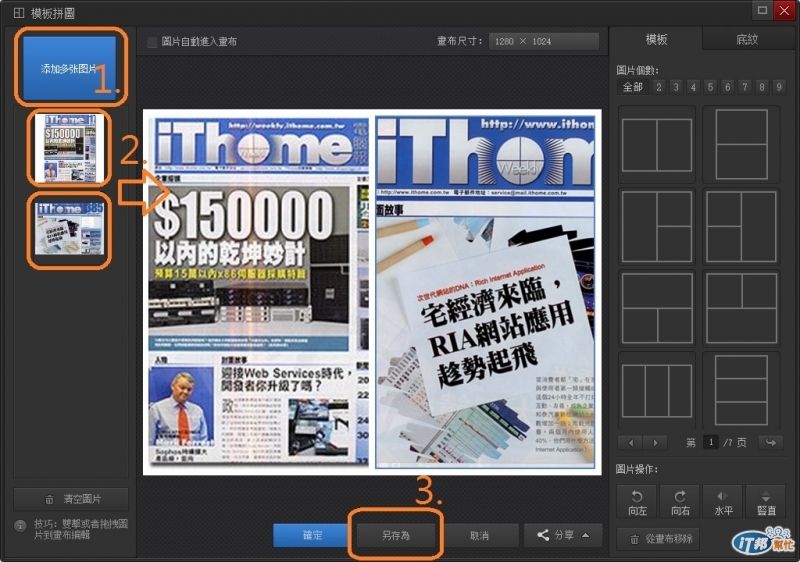Viewport: 800px width, 562px height.
Task: Flip picture vertically with 豎直
Action: pyautogui.click(x=766, y=502)
